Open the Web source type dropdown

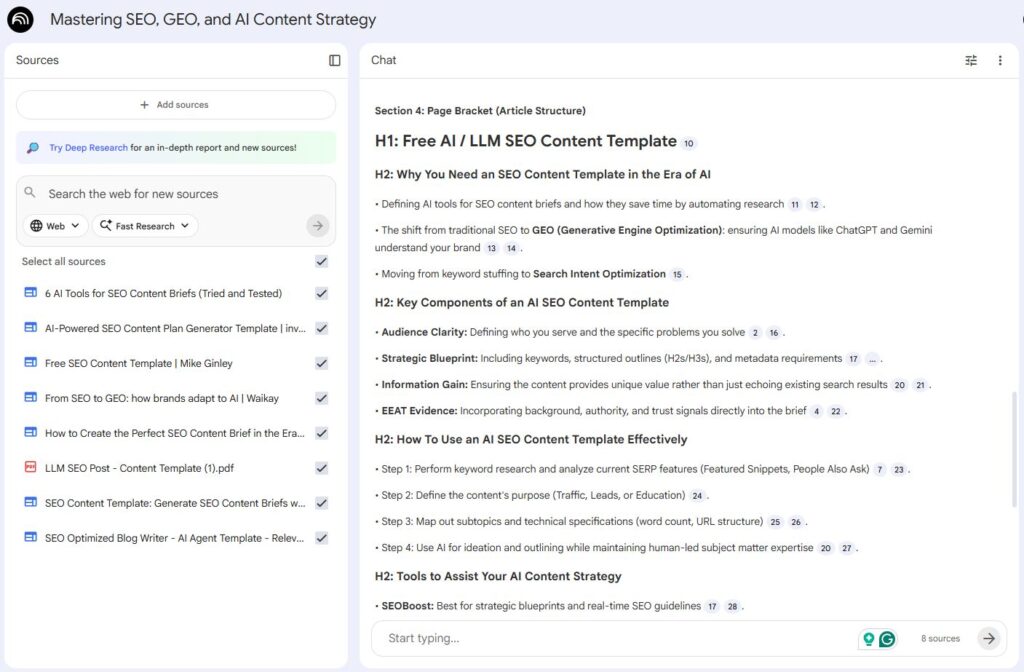point(56,226)
